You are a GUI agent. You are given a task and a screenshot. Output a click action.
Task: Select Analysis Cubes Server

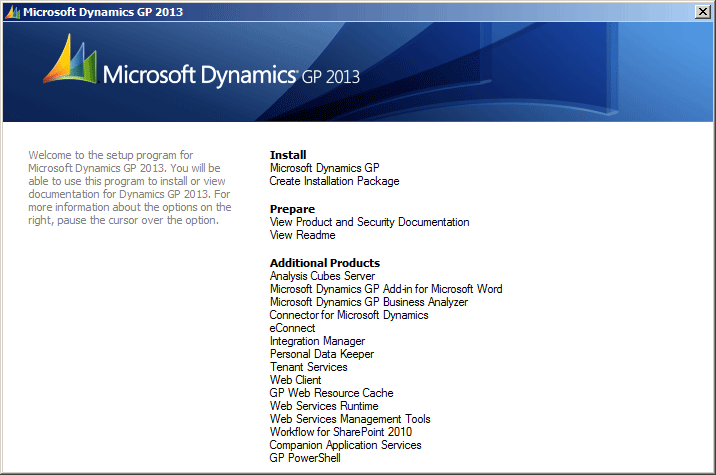click(x=322, y=276)
